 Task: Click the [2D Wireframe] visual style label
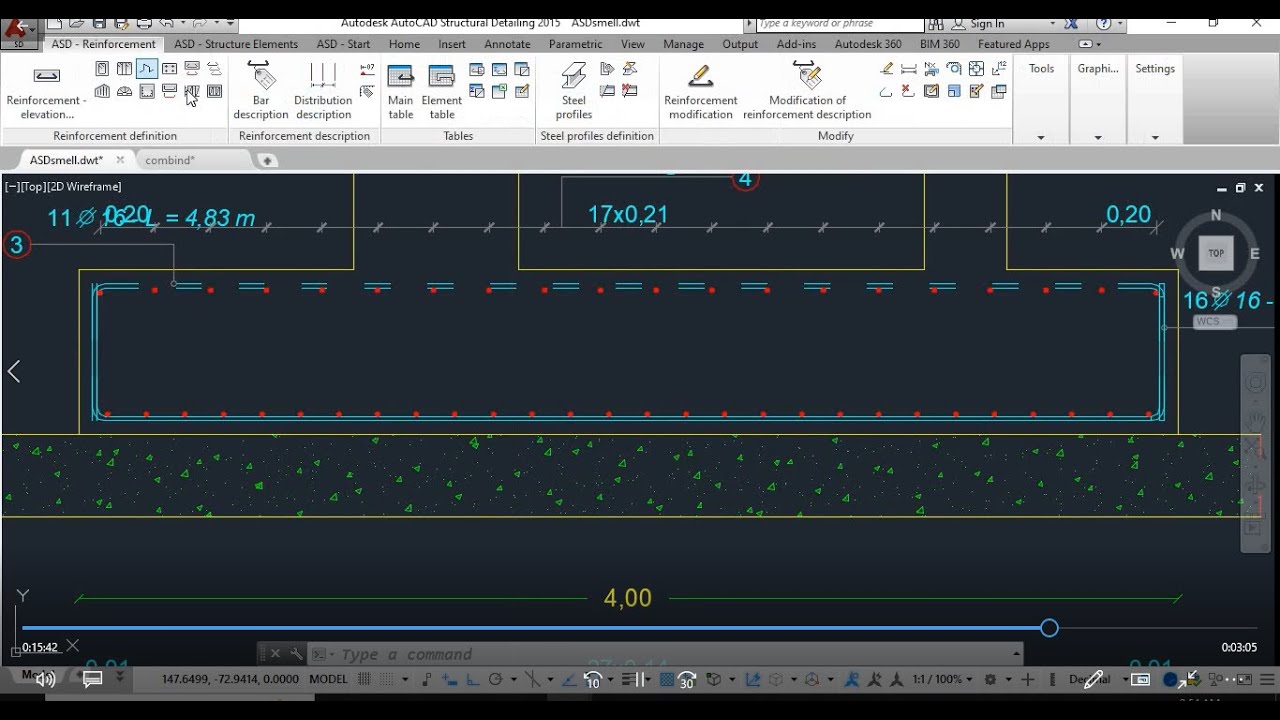(x=86, y=187)
